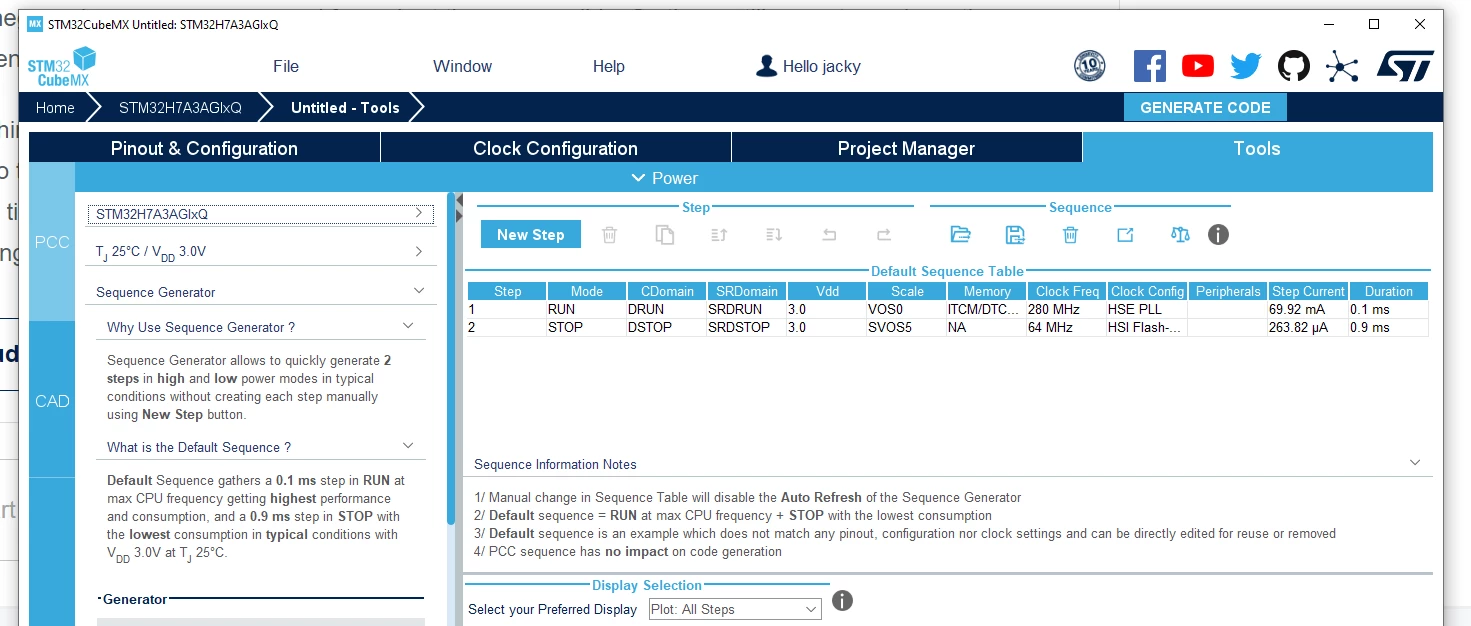Viewport: 1471px width, 626px height.
Task: Open the Twitter icon
Action: [x=1246, y=66]
